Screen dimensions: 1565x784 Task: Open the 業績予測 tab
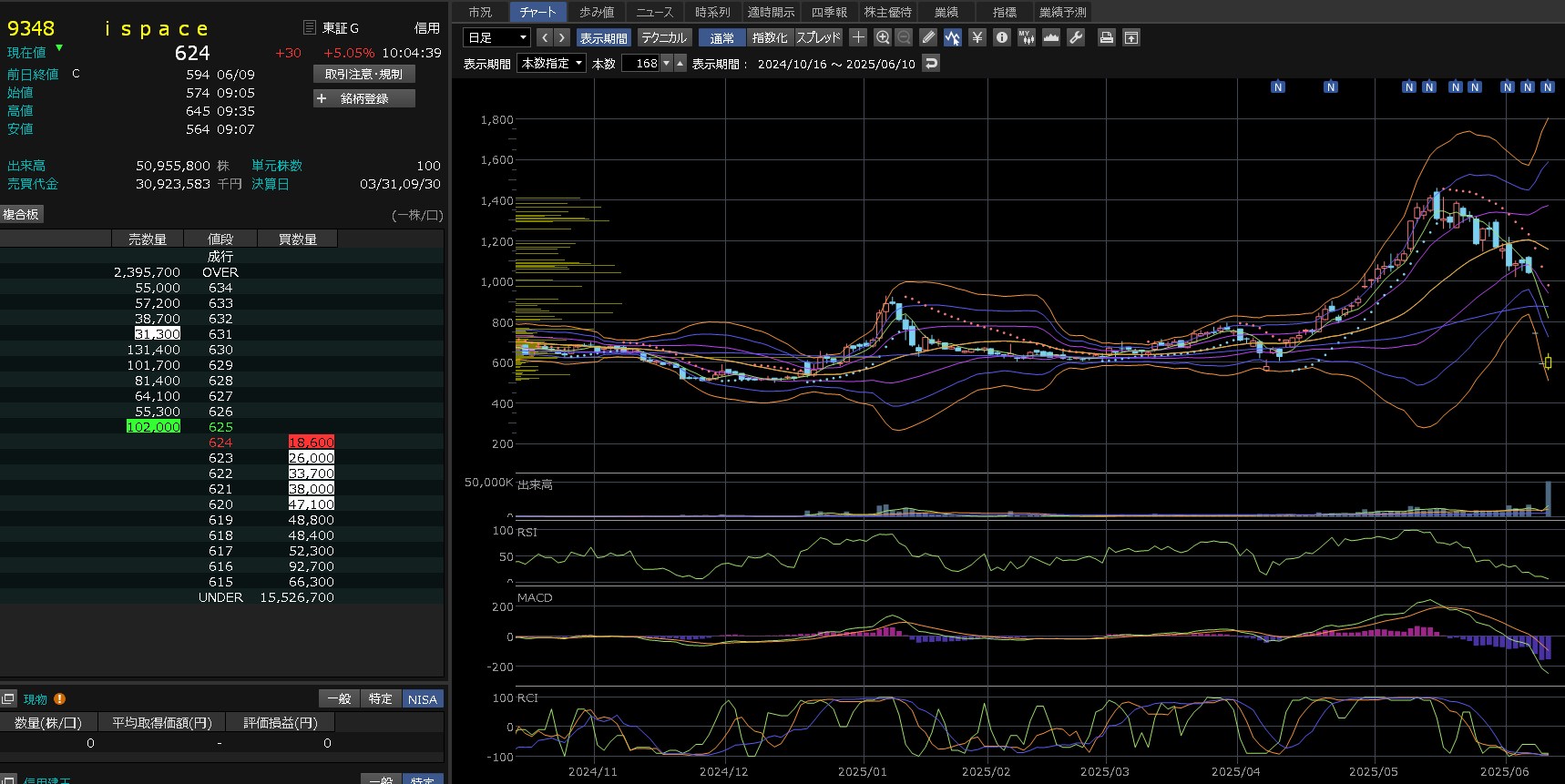pos(1063,12)
